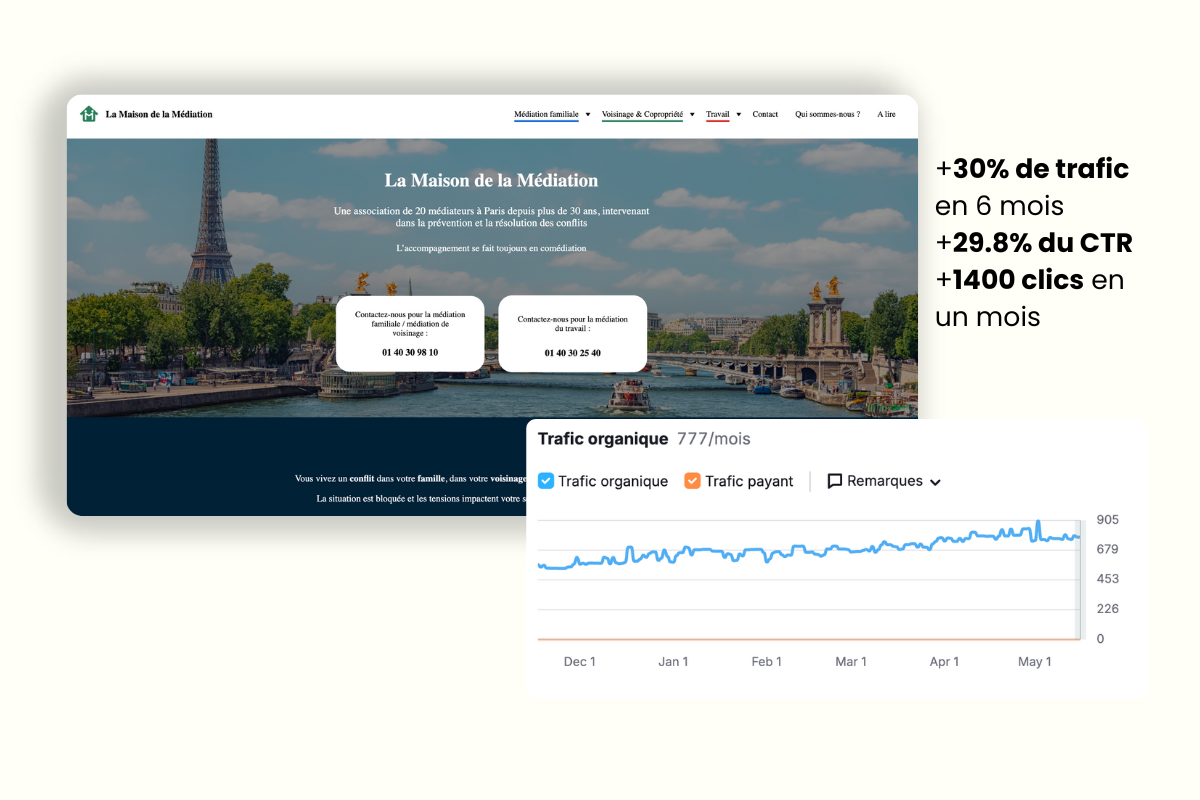Click the Mar 1 axis label

(x=851, y=662)
